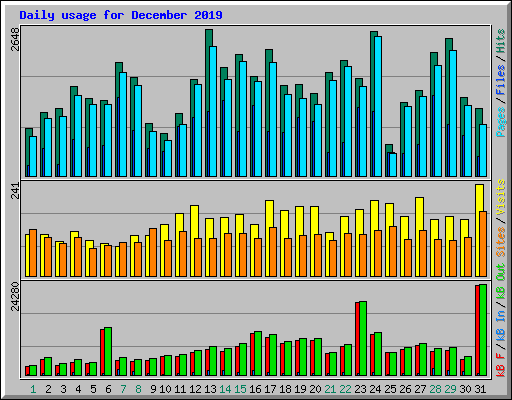Click day label 27 on the axis
Viewport: 512px width, 400px height.
coord(420,389)
